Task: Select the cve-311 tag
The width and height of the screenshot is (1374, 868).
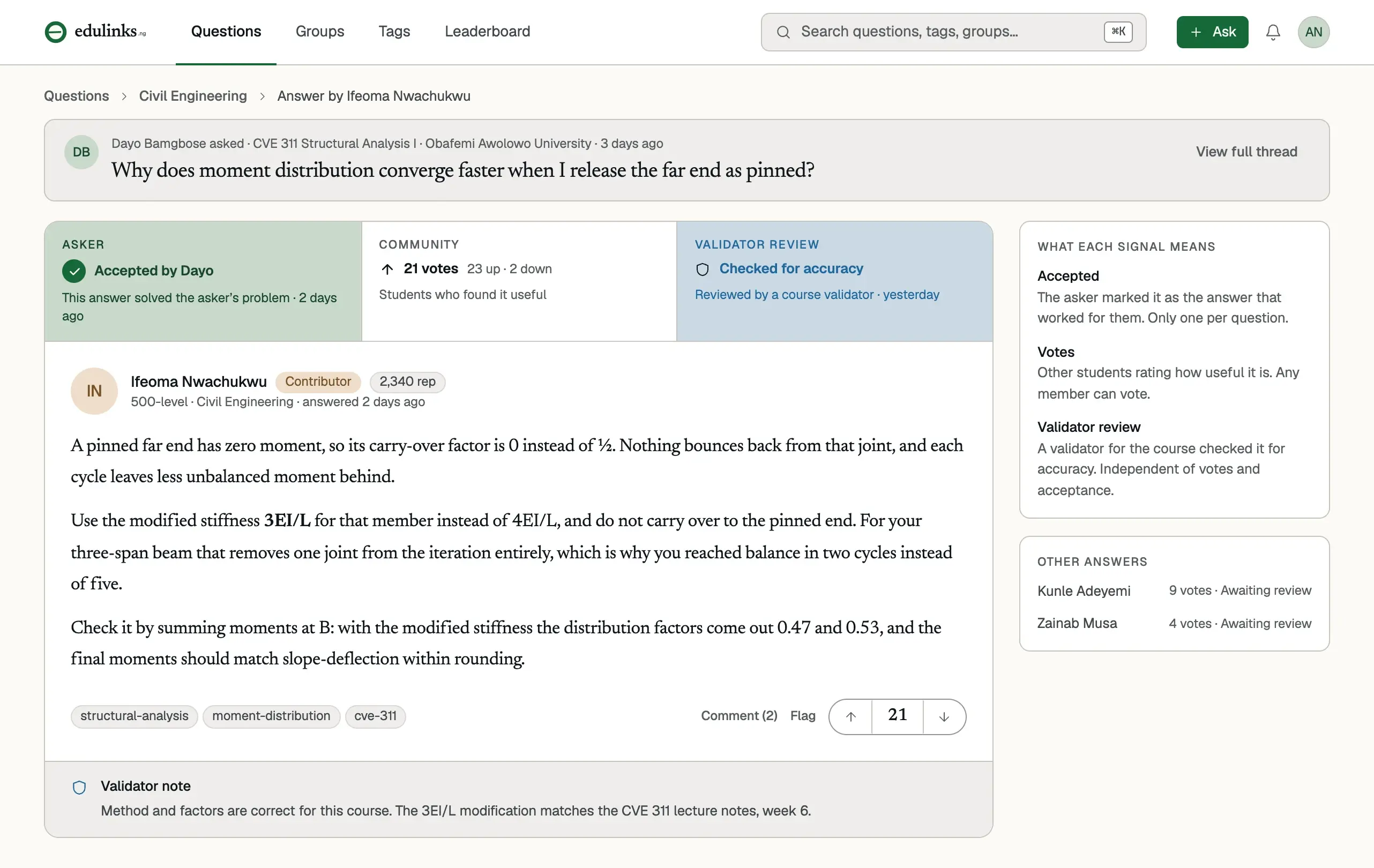Action: [x=376, y=716]
